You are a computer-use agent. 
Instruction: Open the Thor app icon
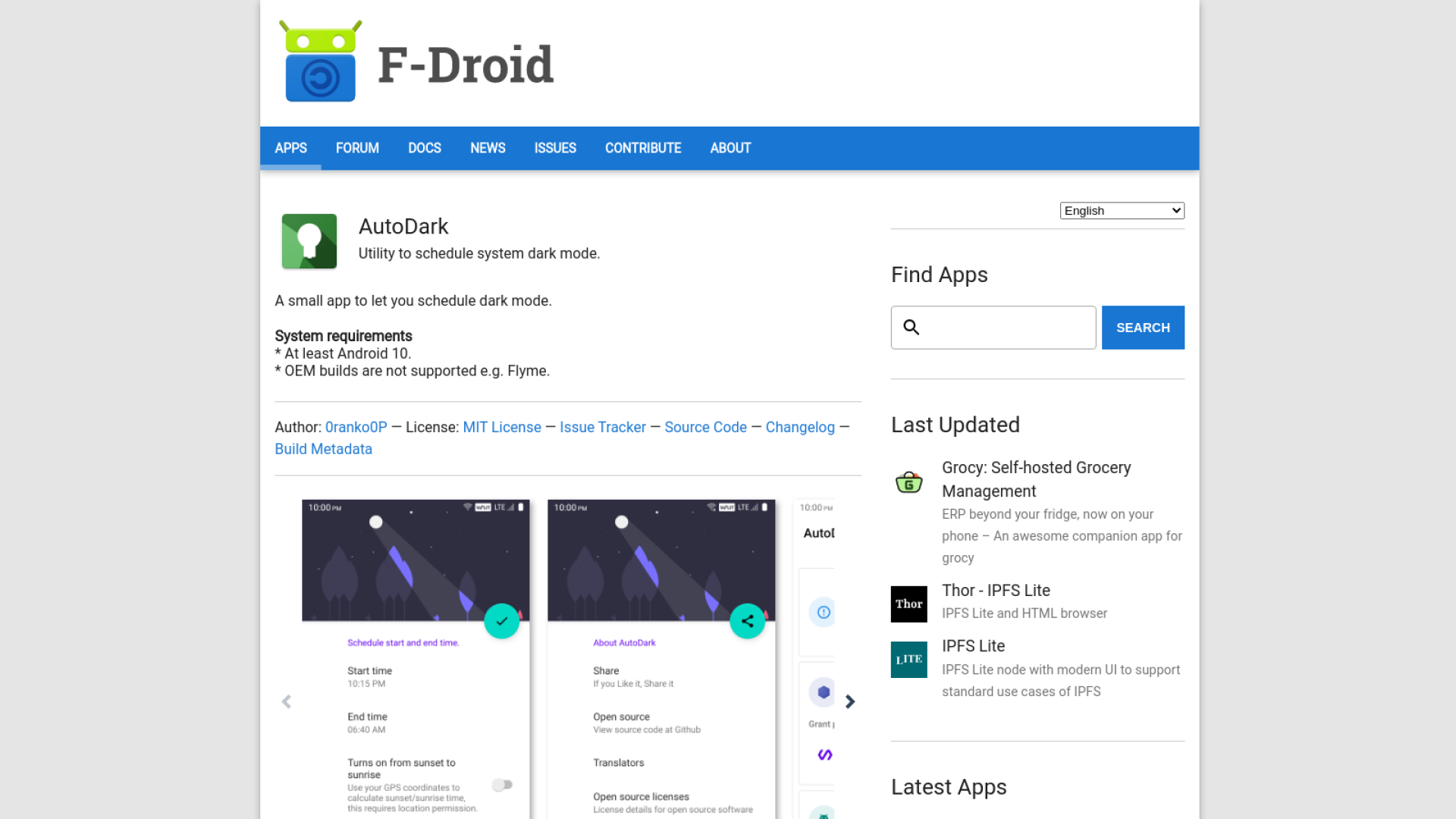click(x=908, y=604)
